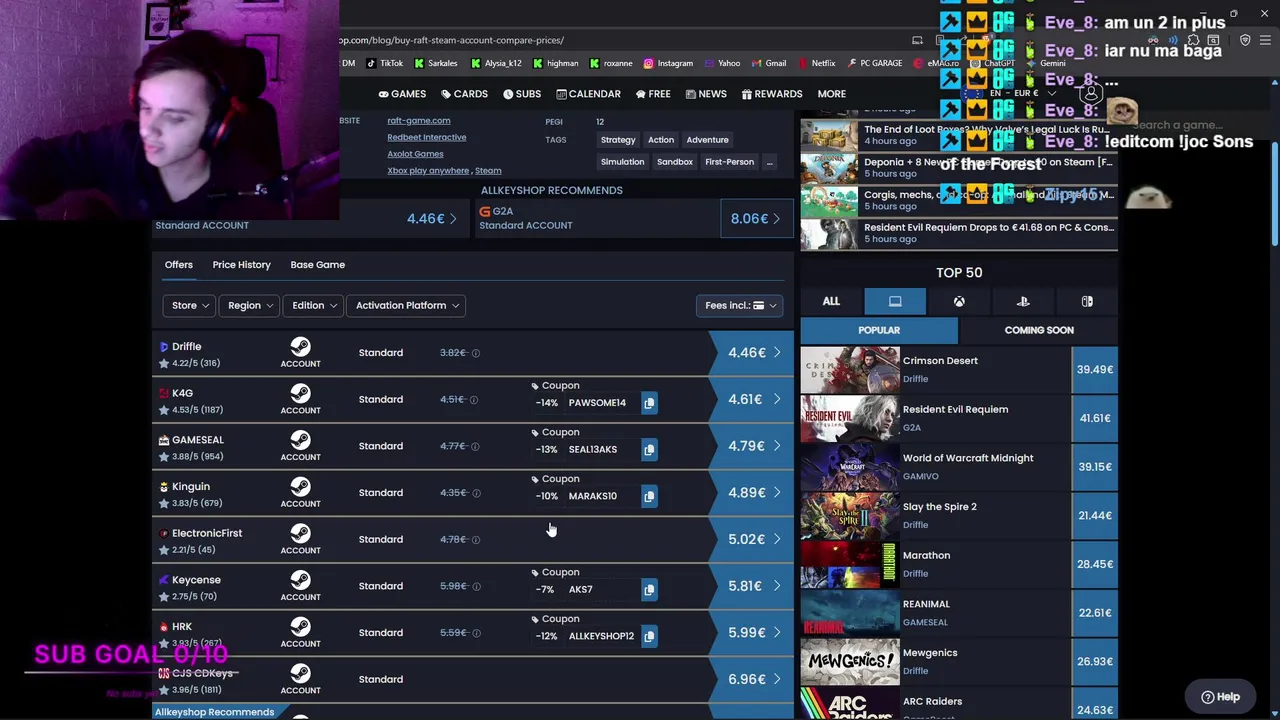The height and width of the screenshot is (720, 1280).
Task: Open Instagram bookmark in browser bar
Action: (668, 63)
